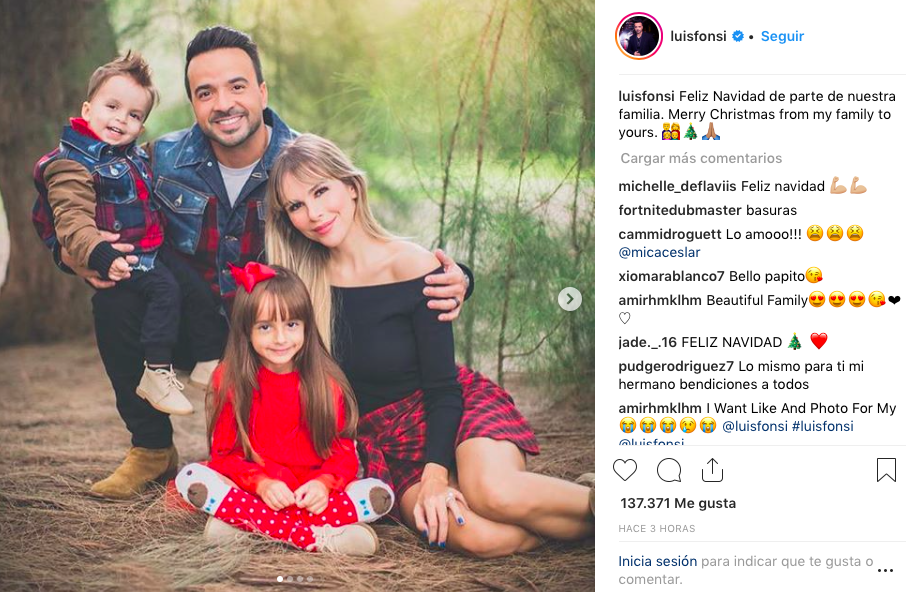The image size is (924, 592).
Task: Open the @micaceslar mention link
Action: pyautogui.click(x=659, y=252)
